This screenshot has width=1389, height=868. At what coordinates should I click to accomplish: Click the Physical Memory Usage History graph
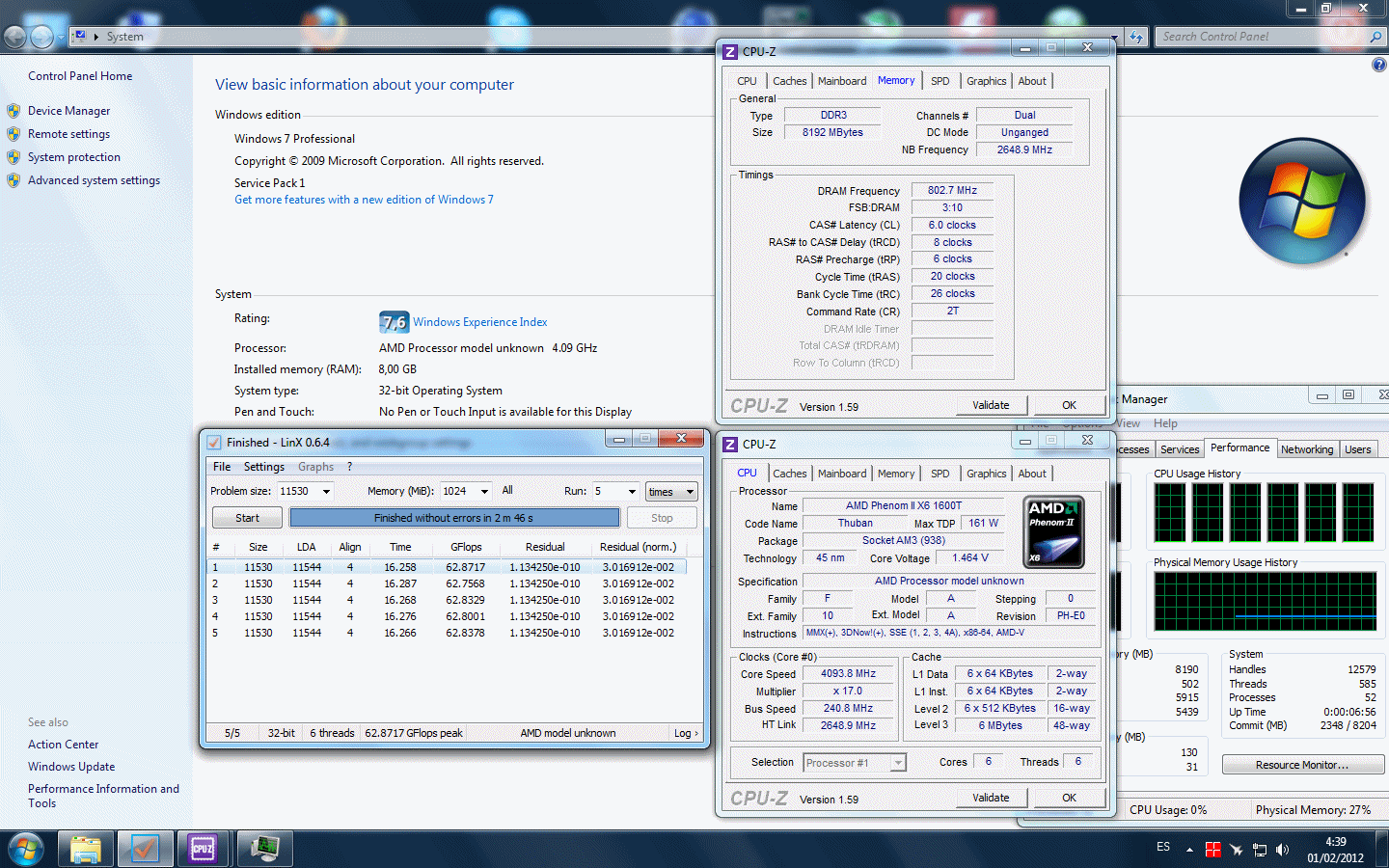[x=1266, y=602]
